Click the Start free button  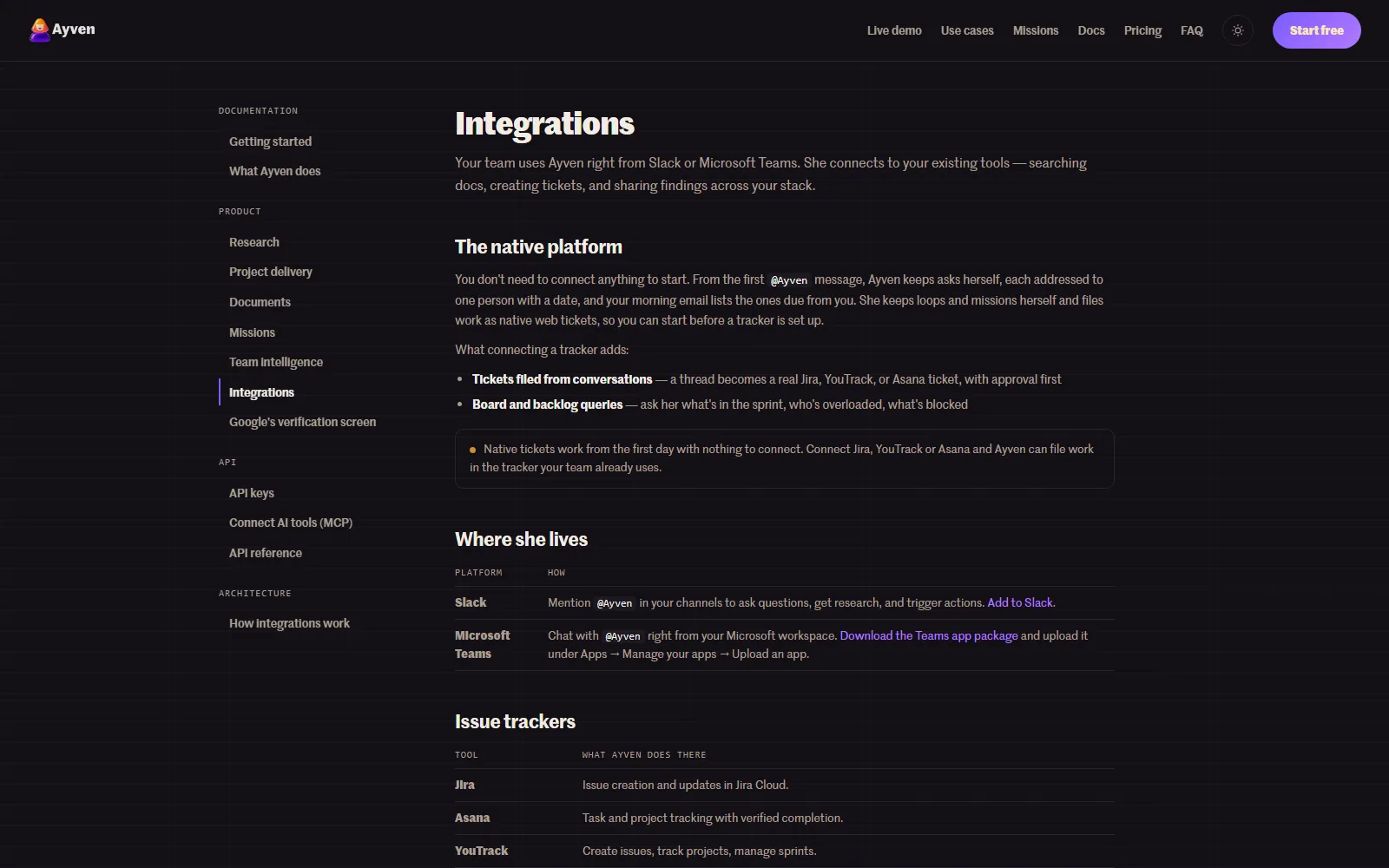[x=1316, y=30]
